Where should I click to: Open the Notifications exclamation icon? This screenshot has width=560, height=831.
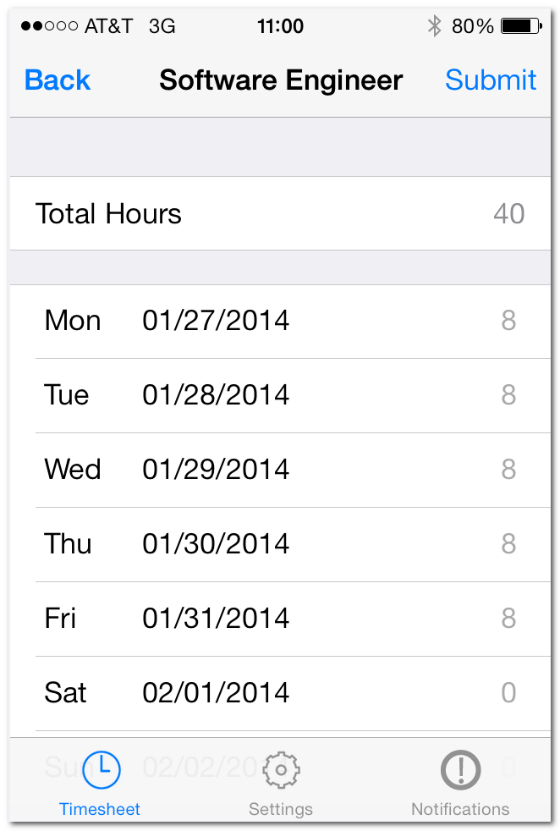pyautogui.click(x=460, y=770)
